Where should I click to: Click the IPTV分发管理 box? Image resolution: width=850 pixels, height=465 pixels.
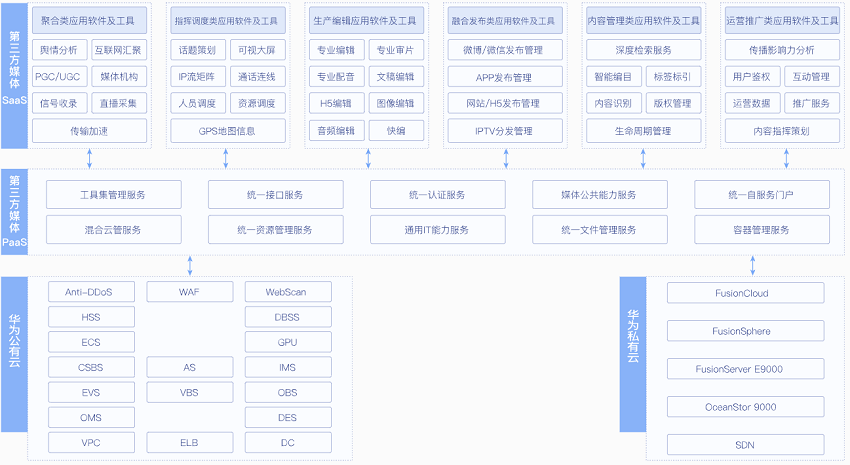(x=505, y=131)
